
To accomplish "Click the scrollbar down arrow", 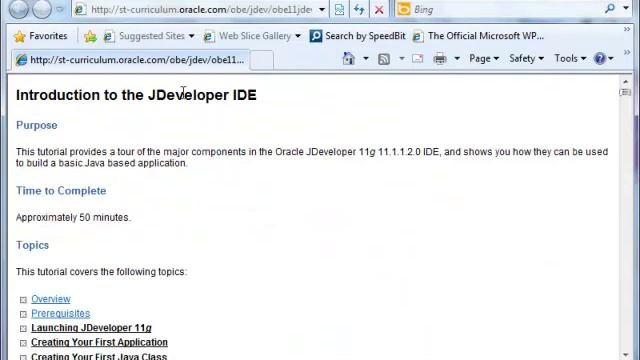I will pyautogui.click(x=626, y=355).
